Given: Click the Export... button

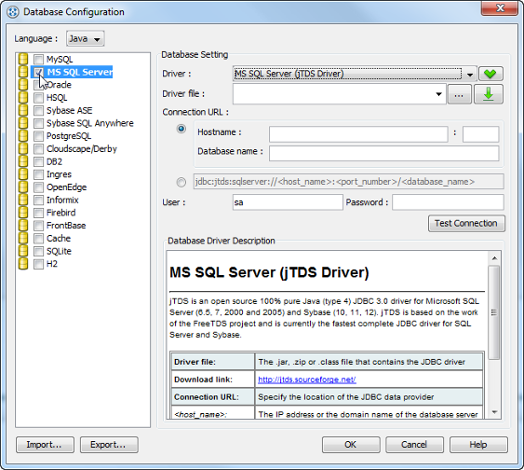Looking at the screenshot, I should coord(109,445).
